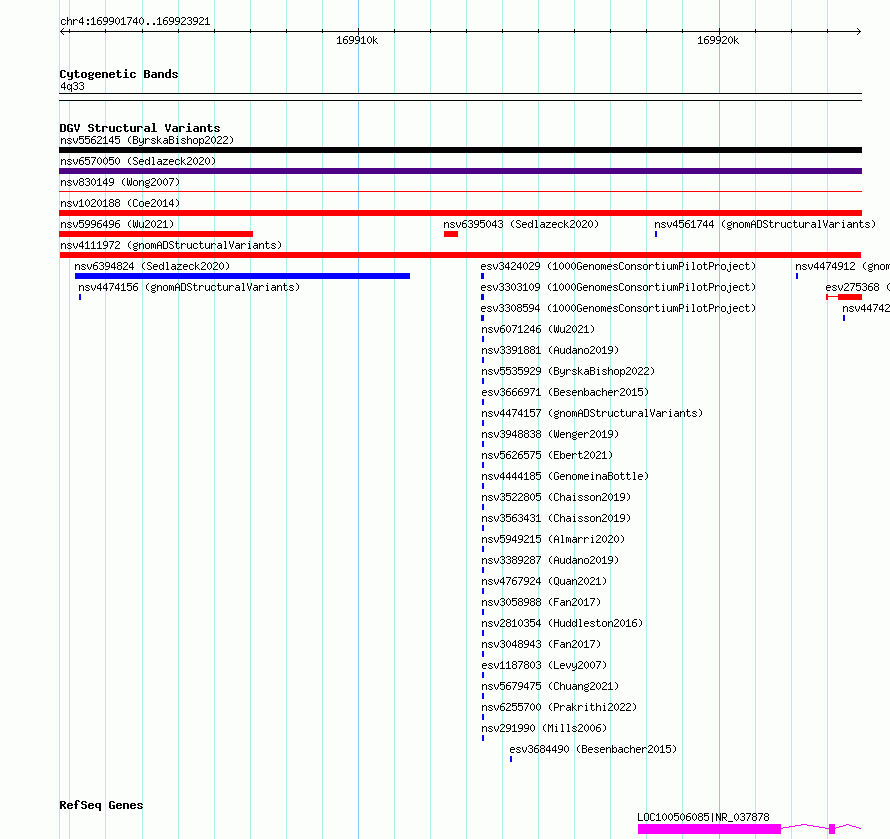Screen dimensions: 890x839
Task: Click the 169920k ruler position
Action: tap(718, 40)
